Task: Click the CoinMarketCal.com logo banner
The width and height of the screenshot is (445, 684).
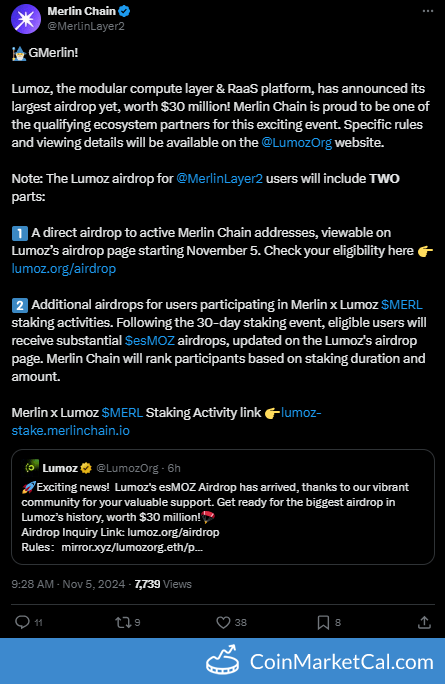Action: click(x=320, y=661)
